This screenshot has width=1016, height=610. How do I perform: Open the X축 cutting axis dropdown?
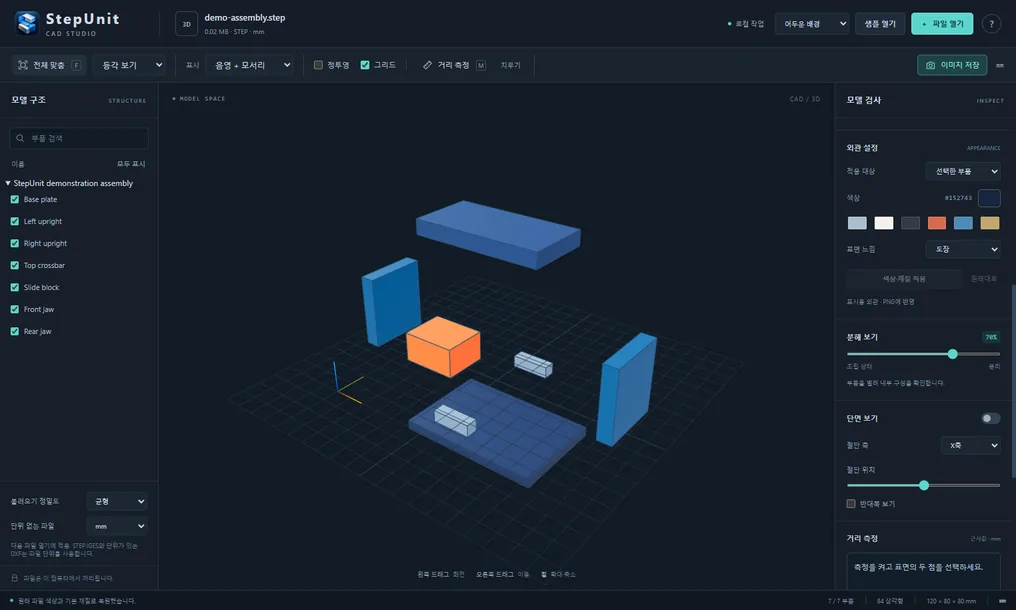click(971, 445)
